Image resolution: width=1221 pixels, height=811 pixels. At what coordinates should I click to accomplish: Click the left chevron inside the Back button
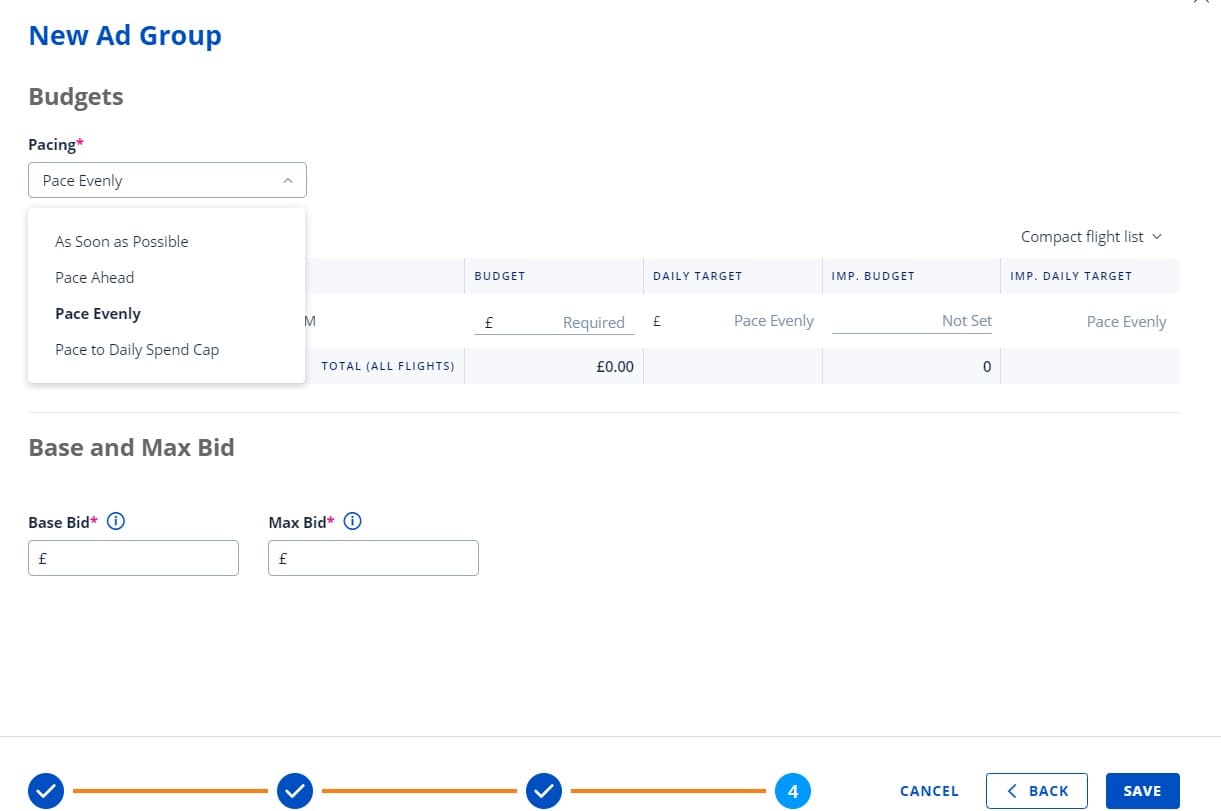[1012, 790]
